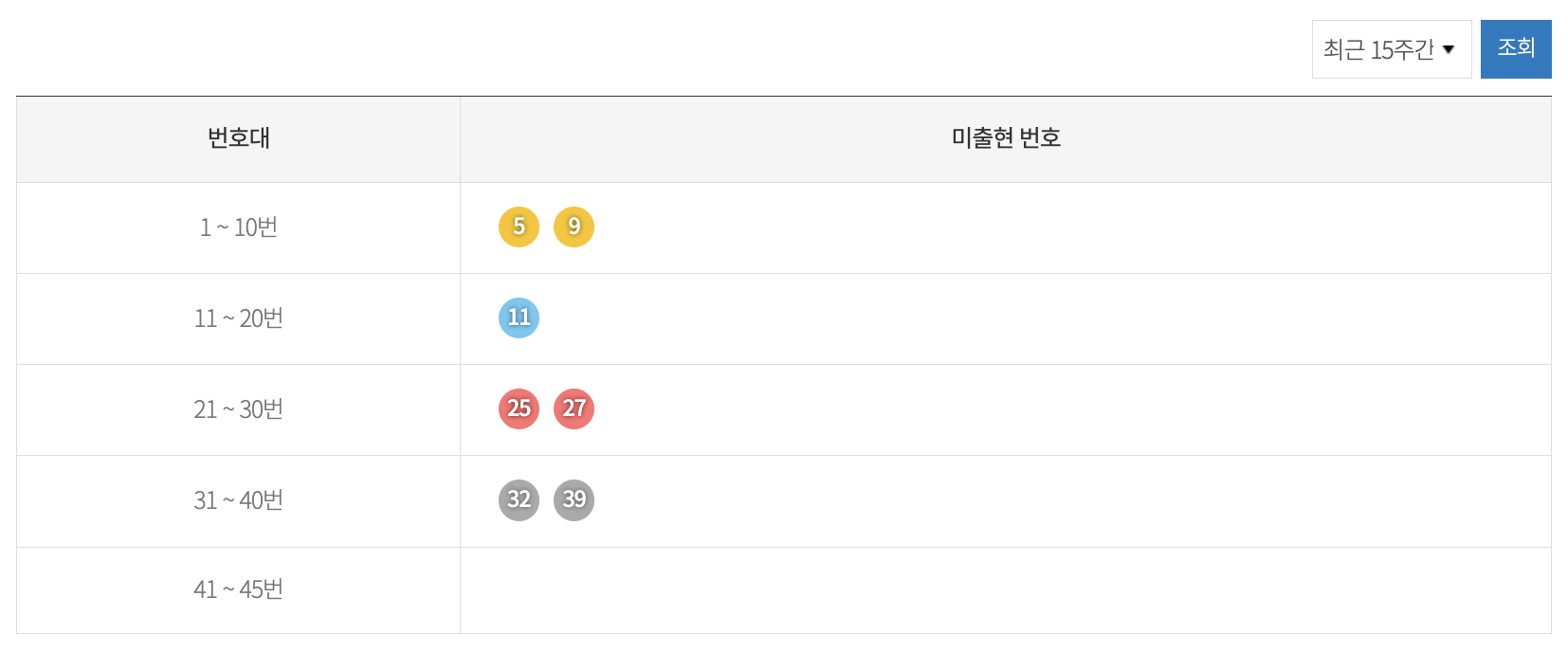
Task: Click the 번호대 column header
Action: point(237,138)
